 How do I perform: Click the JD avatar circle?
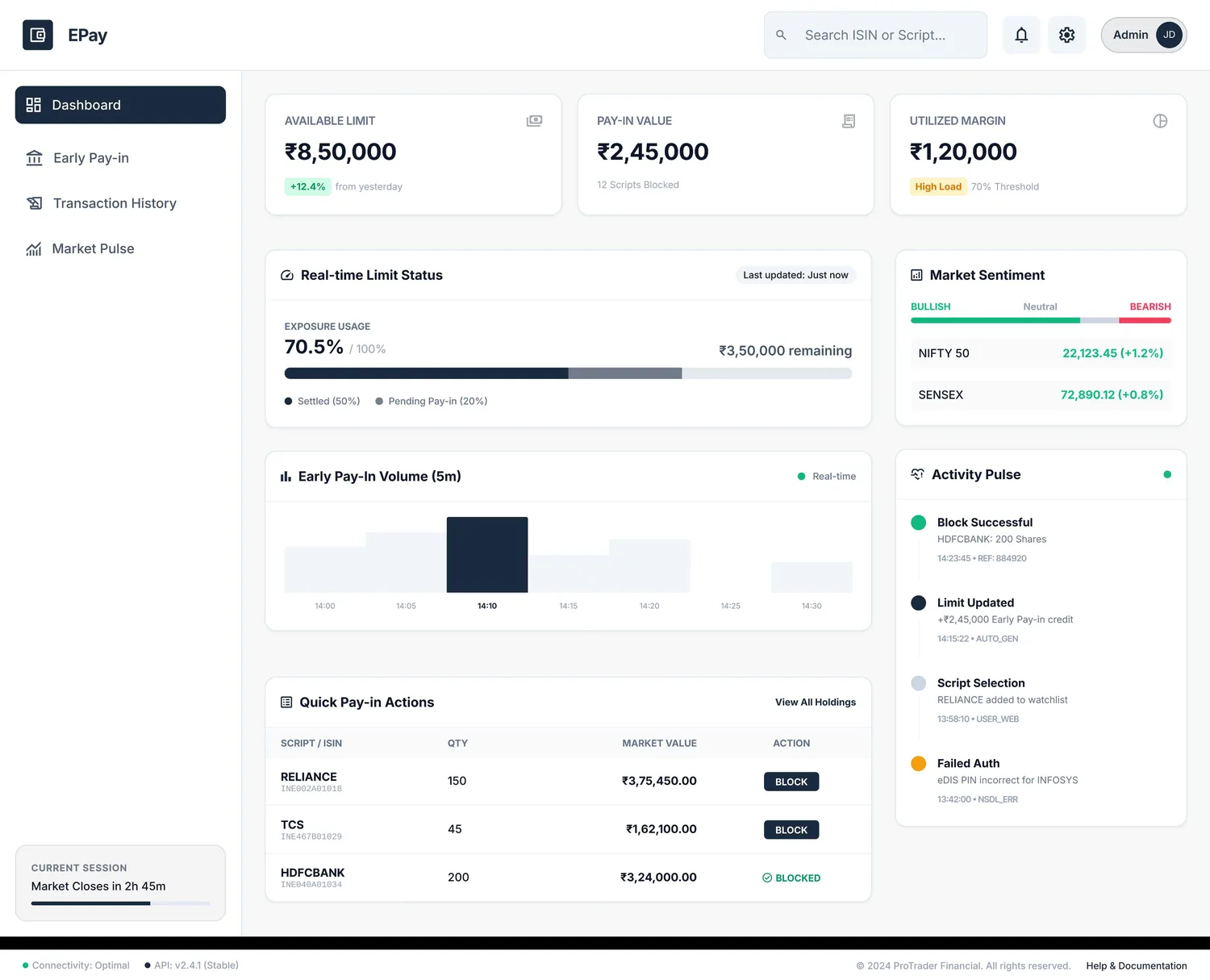click(1169, 35)
